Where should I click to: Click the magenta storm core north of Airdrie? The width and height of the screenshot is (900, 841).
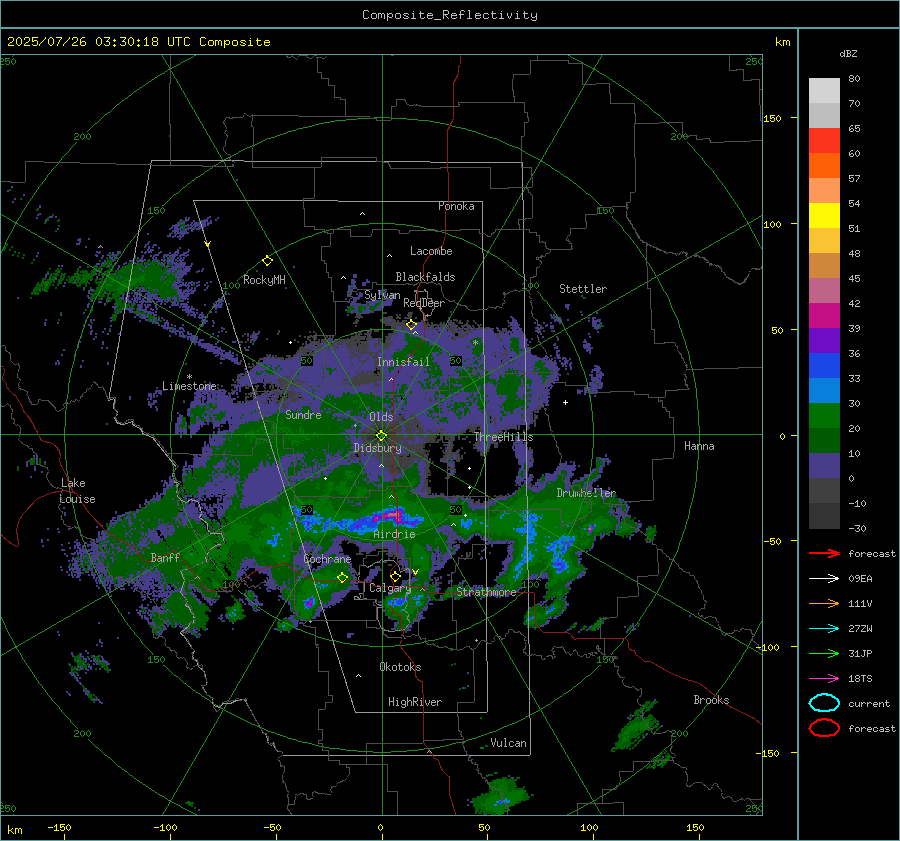point(388,517)
